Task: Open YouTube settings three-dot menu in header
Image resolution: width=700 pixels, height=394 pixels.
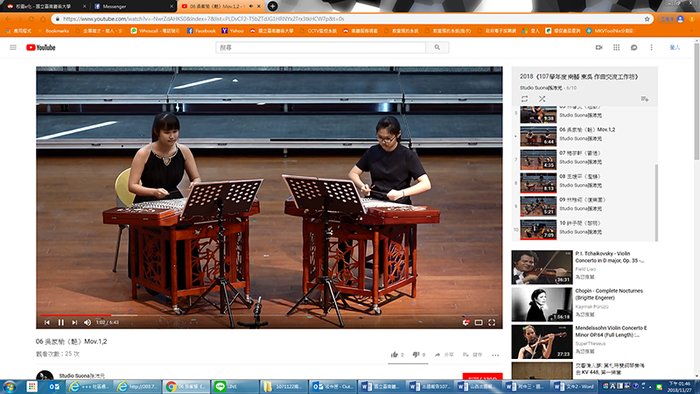Action: point(651,47)
